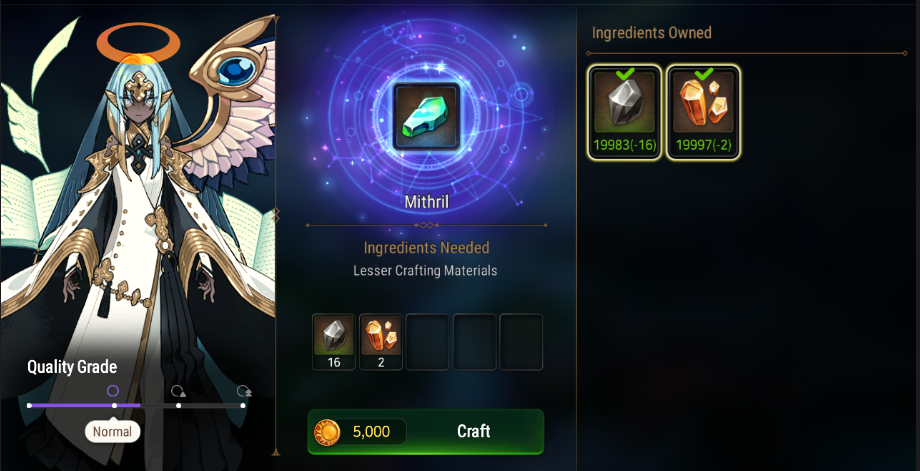Click the silver ore ingredient slot showing 16
Screen dimensions: 920x471
click(x=334, y=342)
